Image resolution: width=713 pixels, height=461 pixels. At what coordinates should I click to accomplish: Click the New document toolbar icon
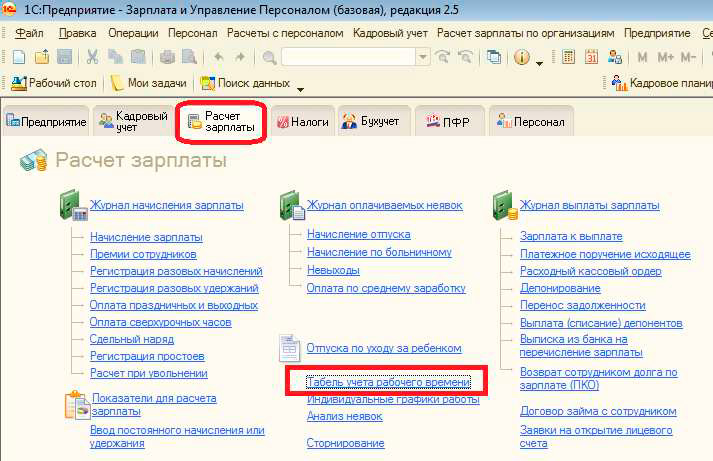(x=19, y=57)
